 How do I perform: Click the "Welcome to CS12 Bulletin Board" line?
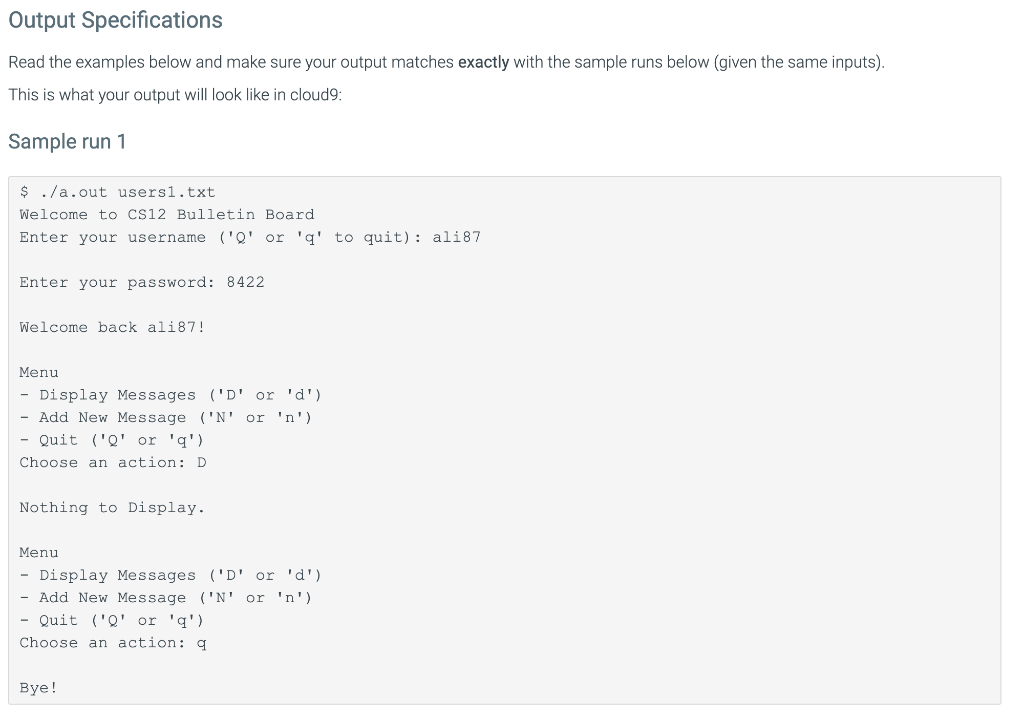point(167,214)
